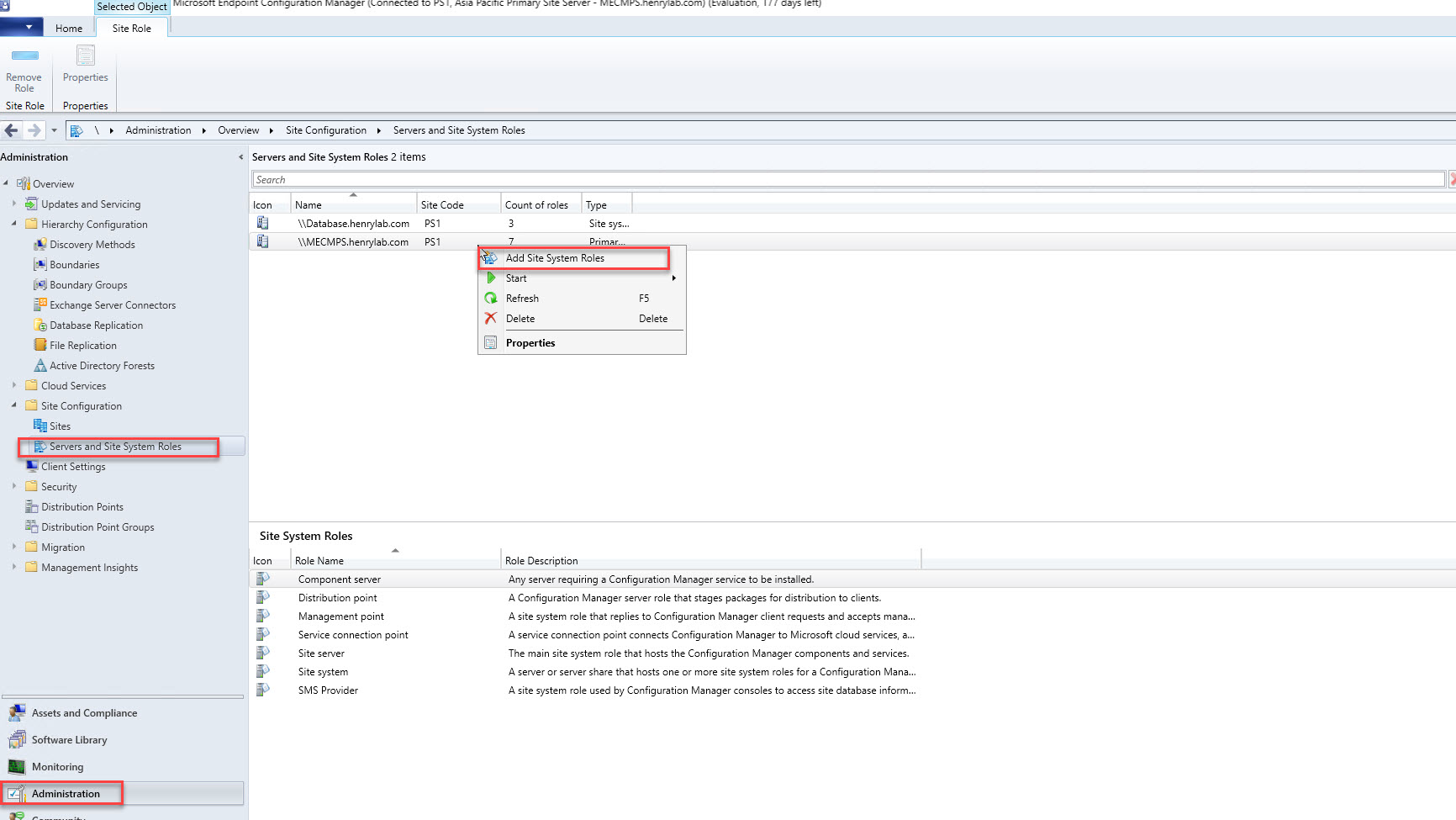Image resolution: width=1456 pixels, height=820 pixels.
Task: Select the Database.henrylab.com server row
Action: coord(353,224)
